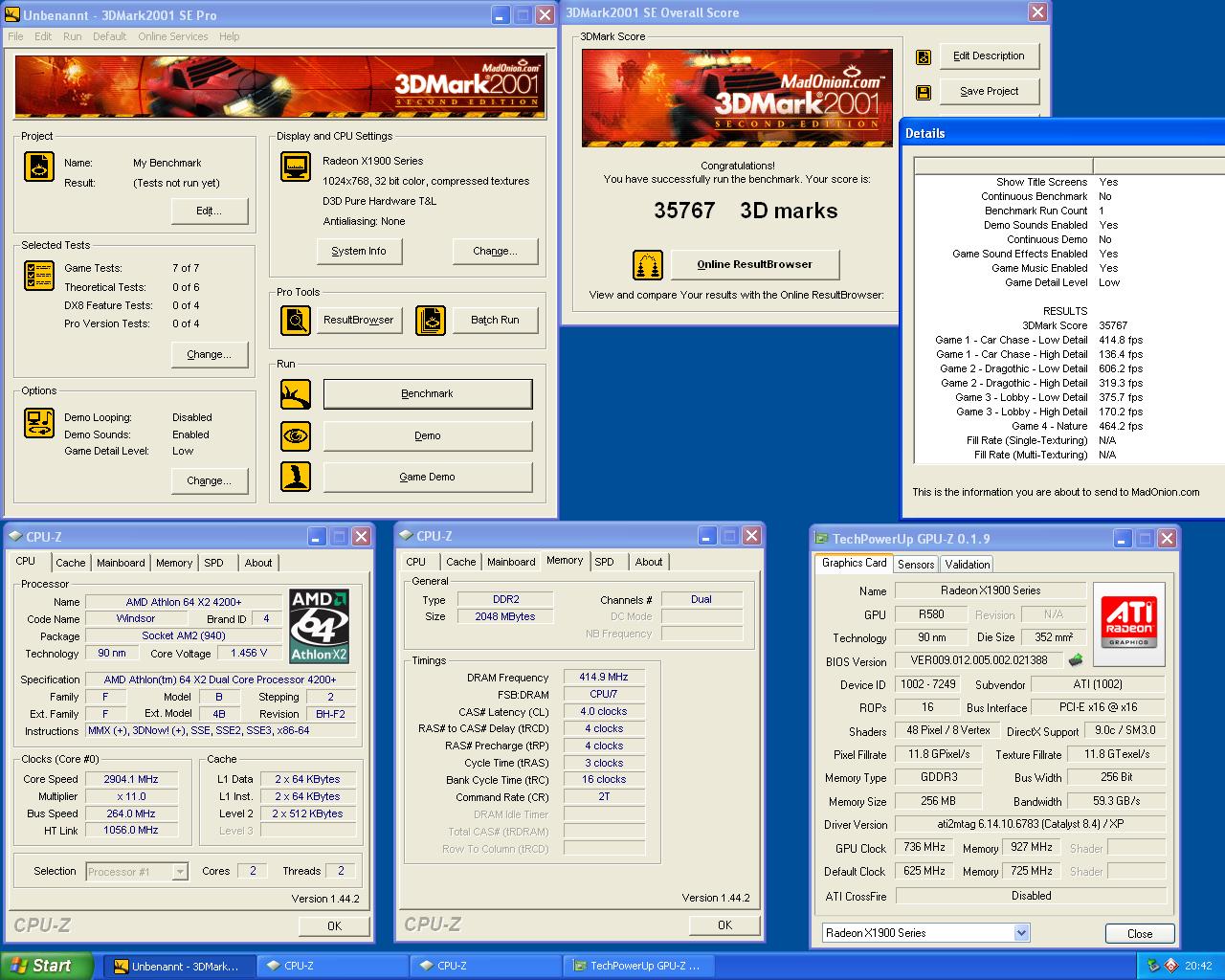Click the Edit Description icon

(x=924, y=56)
